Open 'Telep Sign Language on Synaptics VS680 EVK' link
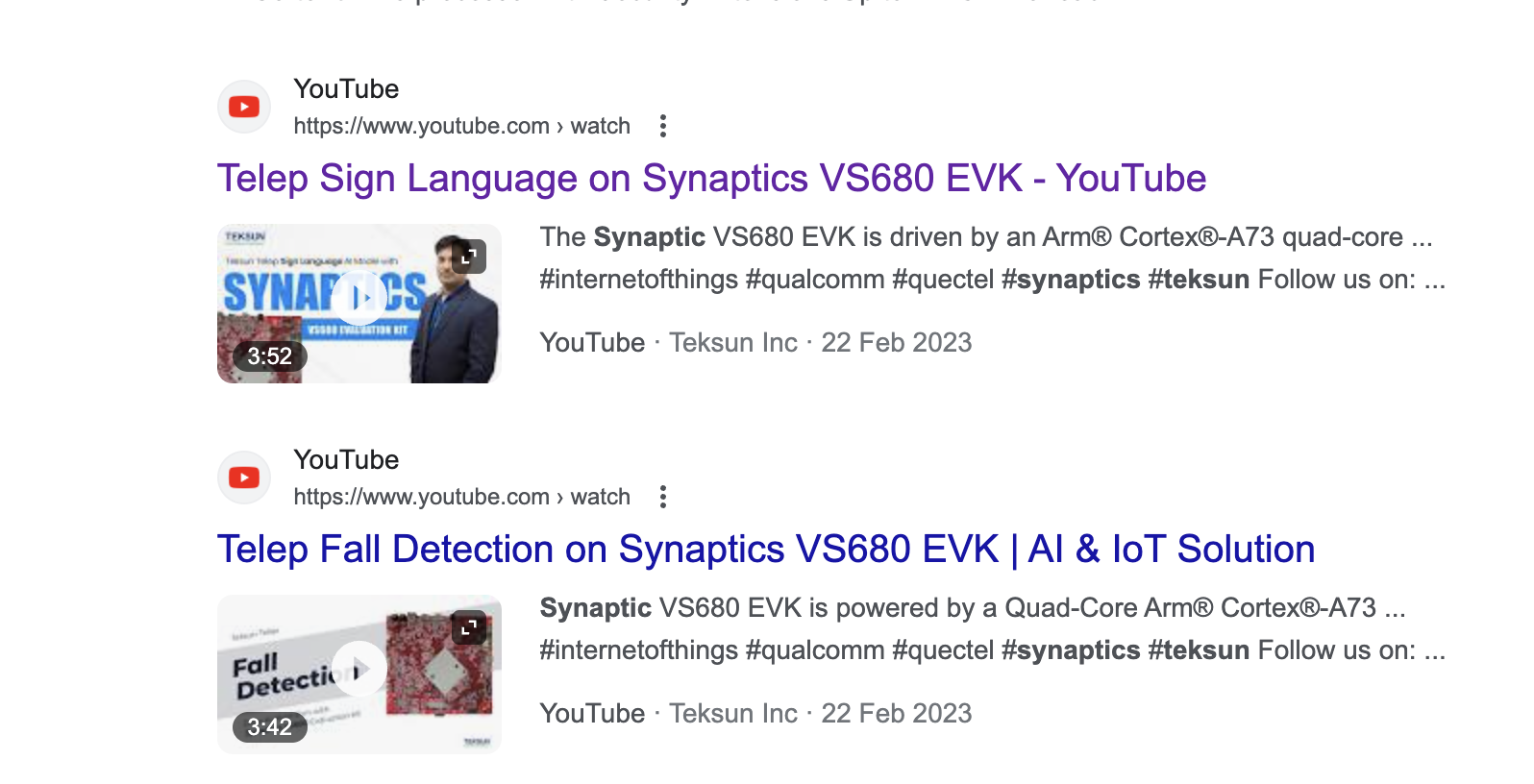 710,179
